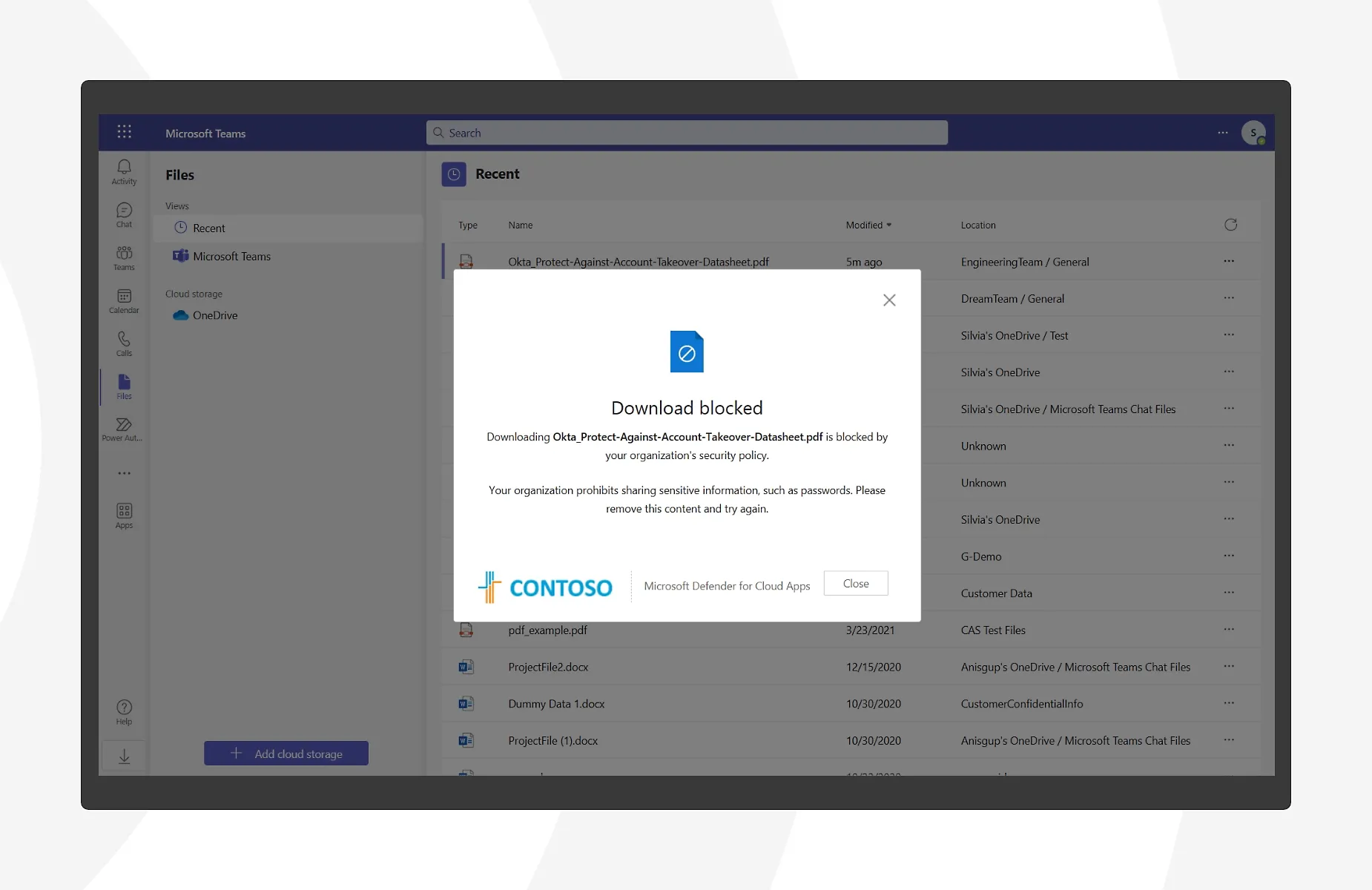Click the Customer Data location
Viewport: 1372px width, 890px height.
pos(996,593)
